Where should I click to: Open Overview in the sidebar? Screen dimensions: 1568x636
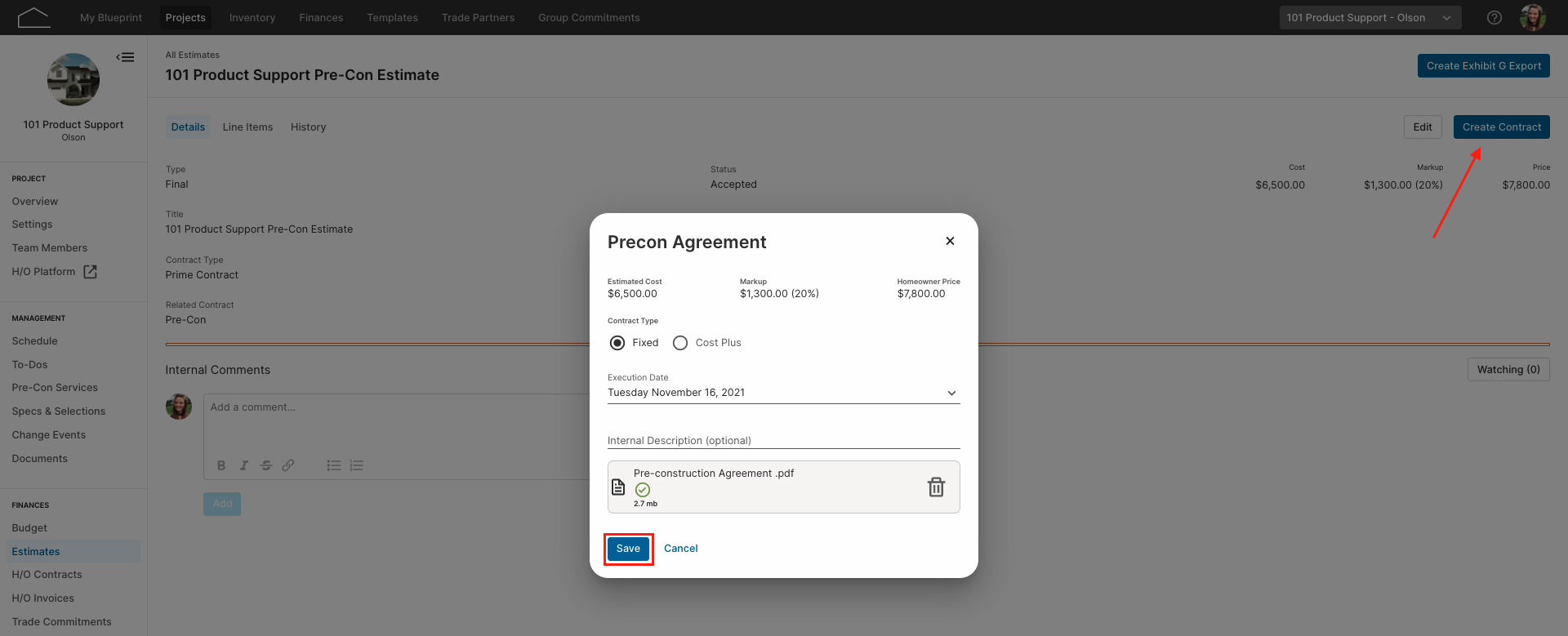click(x=35, y=202)
